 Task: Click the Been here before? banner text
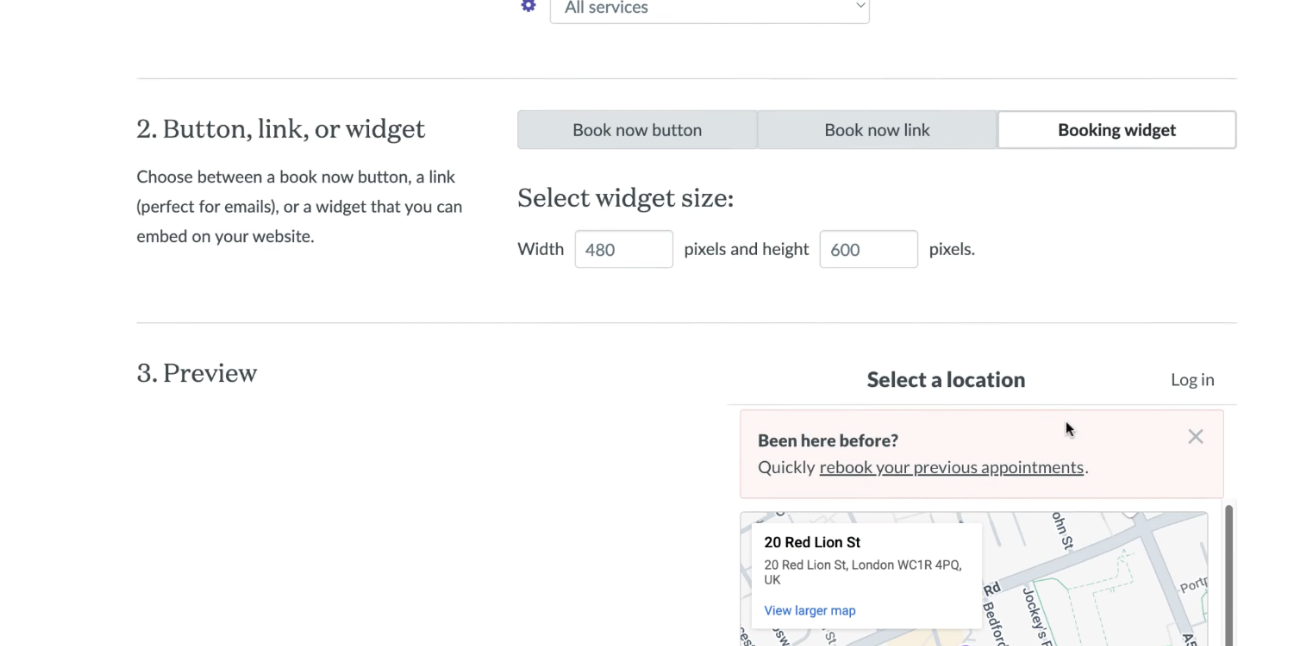[x=827, y=440]
